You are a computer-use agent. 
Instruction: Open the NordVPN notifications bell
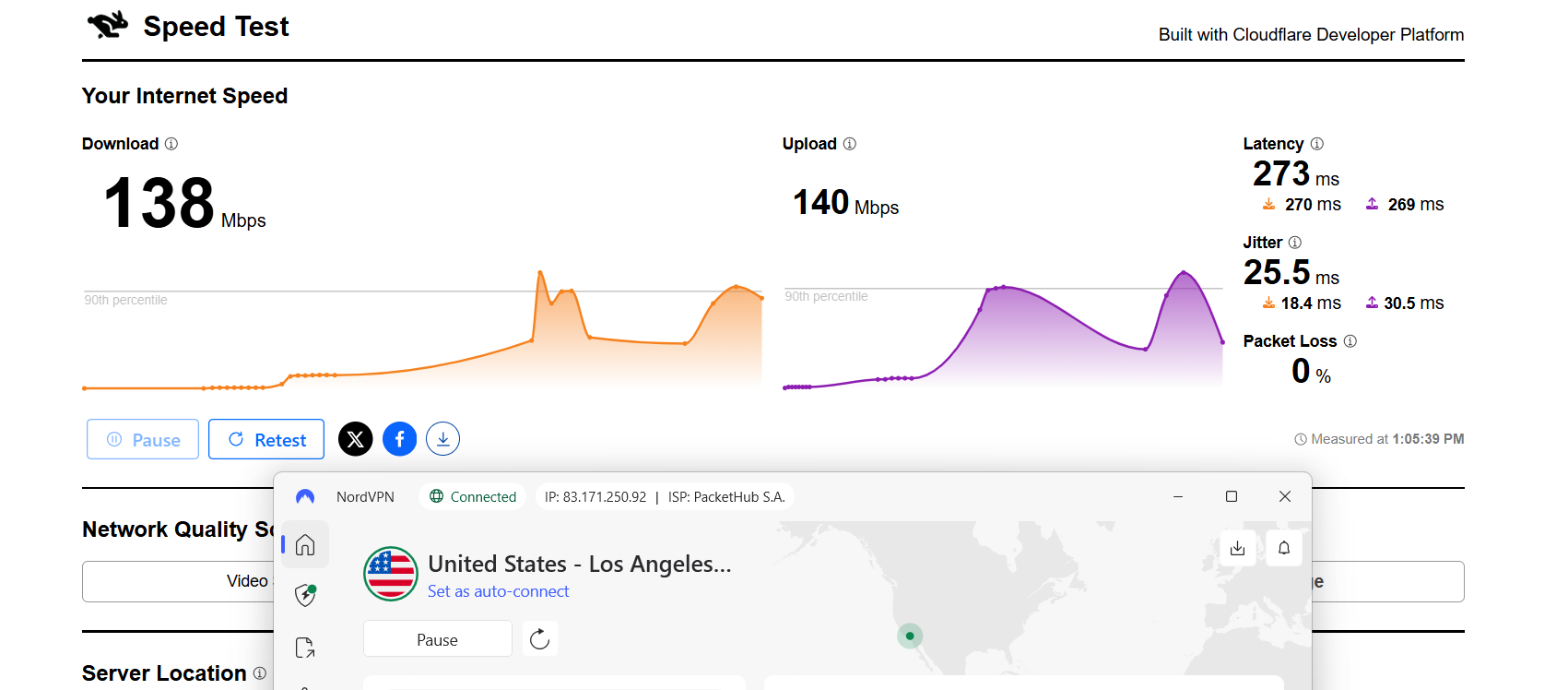tap(1284, 548)
